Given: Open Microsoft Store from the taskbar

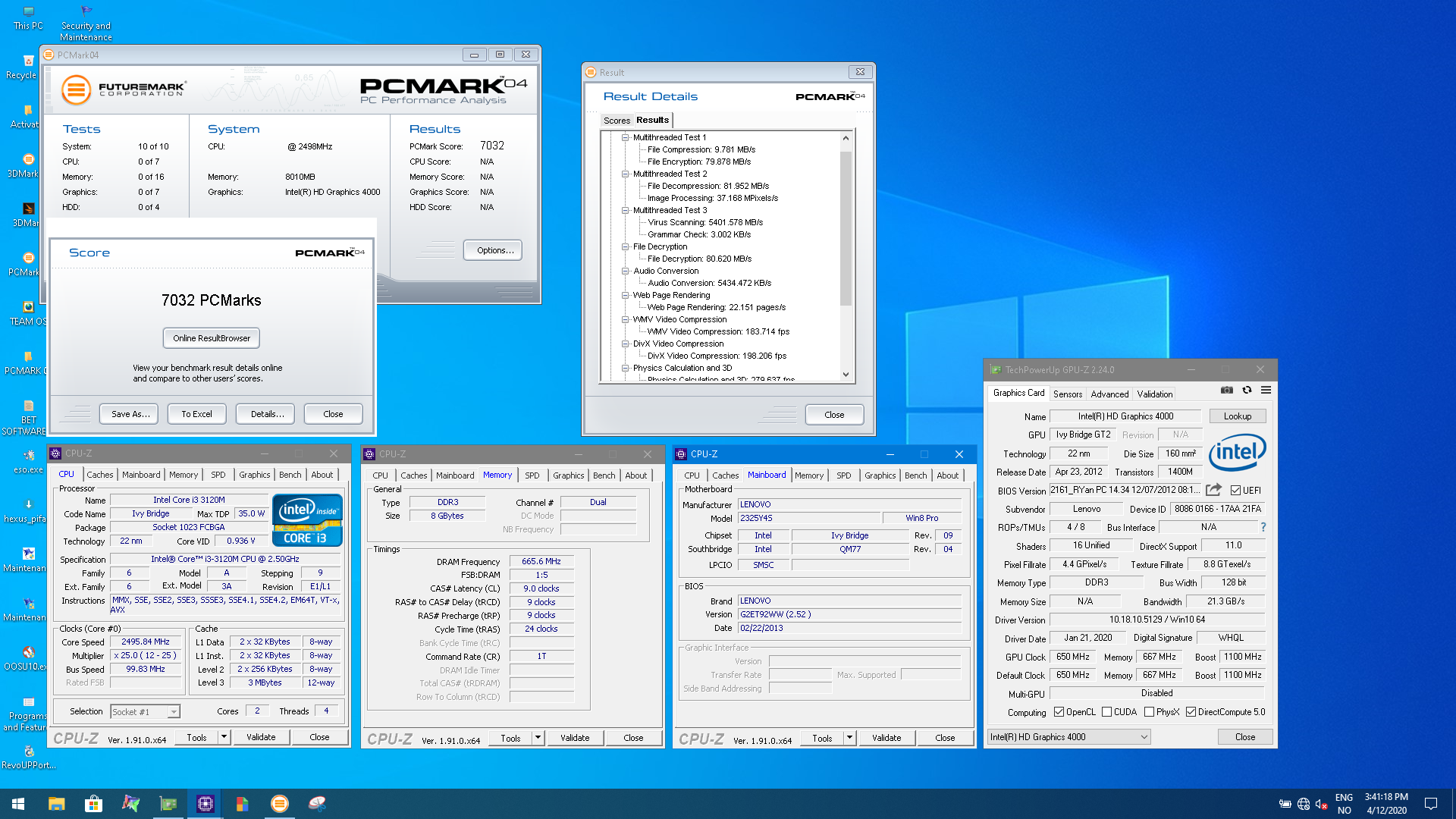Looking at the screenshot, I should tap(93, 804).
